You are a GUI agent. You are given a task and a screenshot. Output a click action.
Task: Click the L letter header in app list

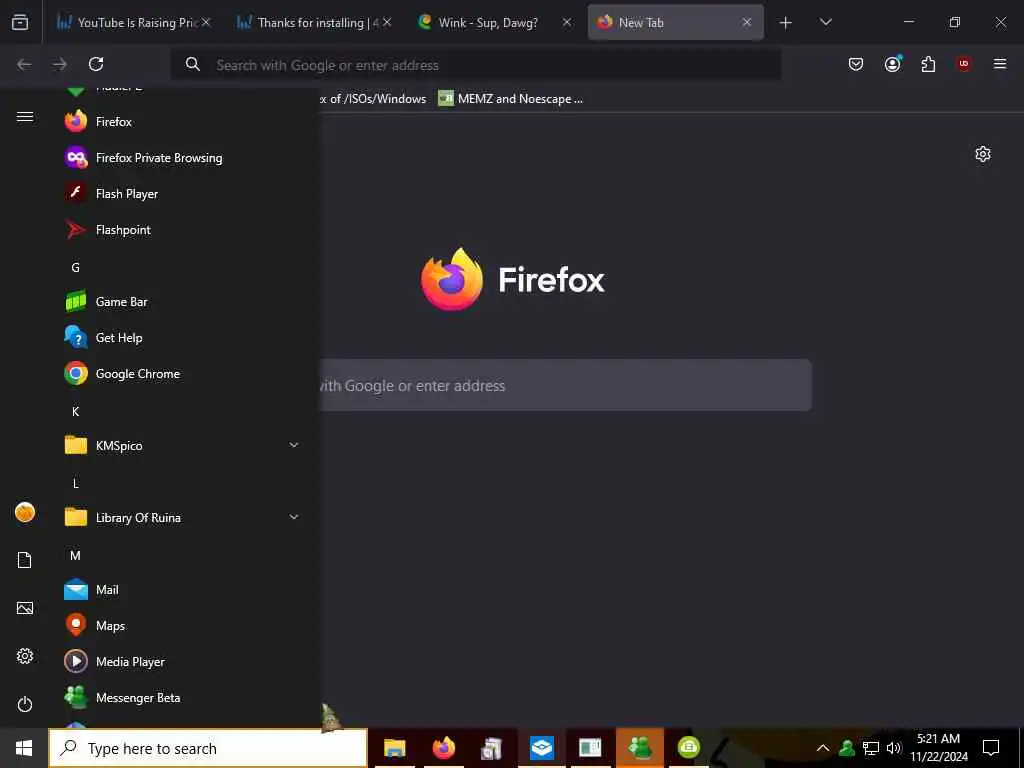[x=76, y=483]
